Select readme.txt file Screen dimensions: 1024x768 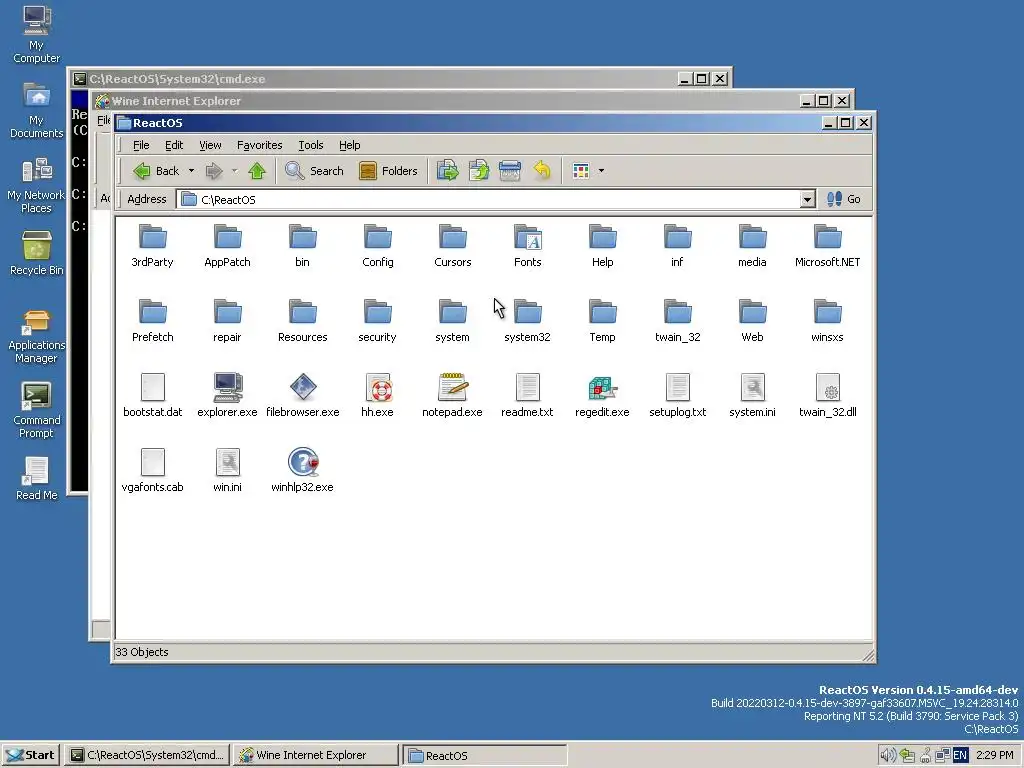coord(528,395)
